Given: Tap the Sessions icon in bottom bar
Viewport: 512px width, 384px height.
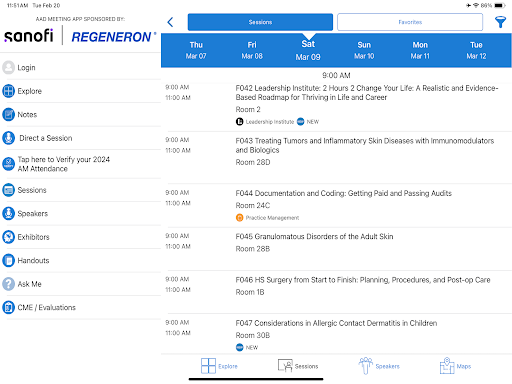Looking at the screenshot, I should tap(285, 366).
